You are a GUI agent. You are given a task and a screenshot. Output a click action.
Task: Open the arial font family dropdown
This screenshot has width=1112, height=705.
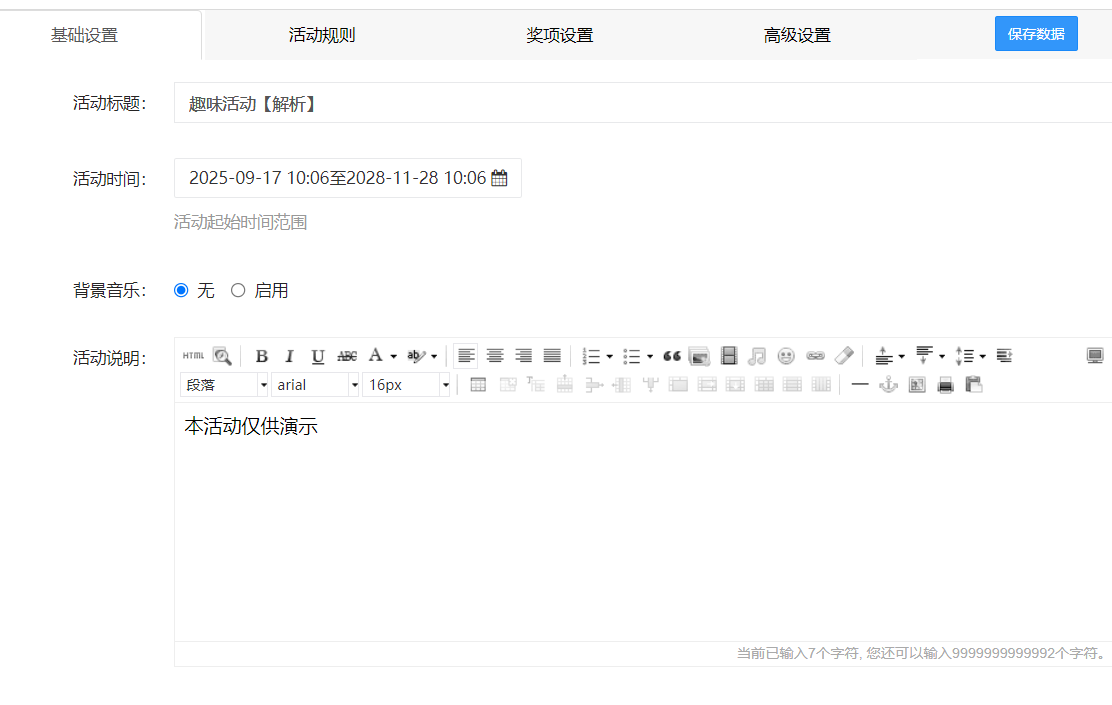click(x=315, y=384)
